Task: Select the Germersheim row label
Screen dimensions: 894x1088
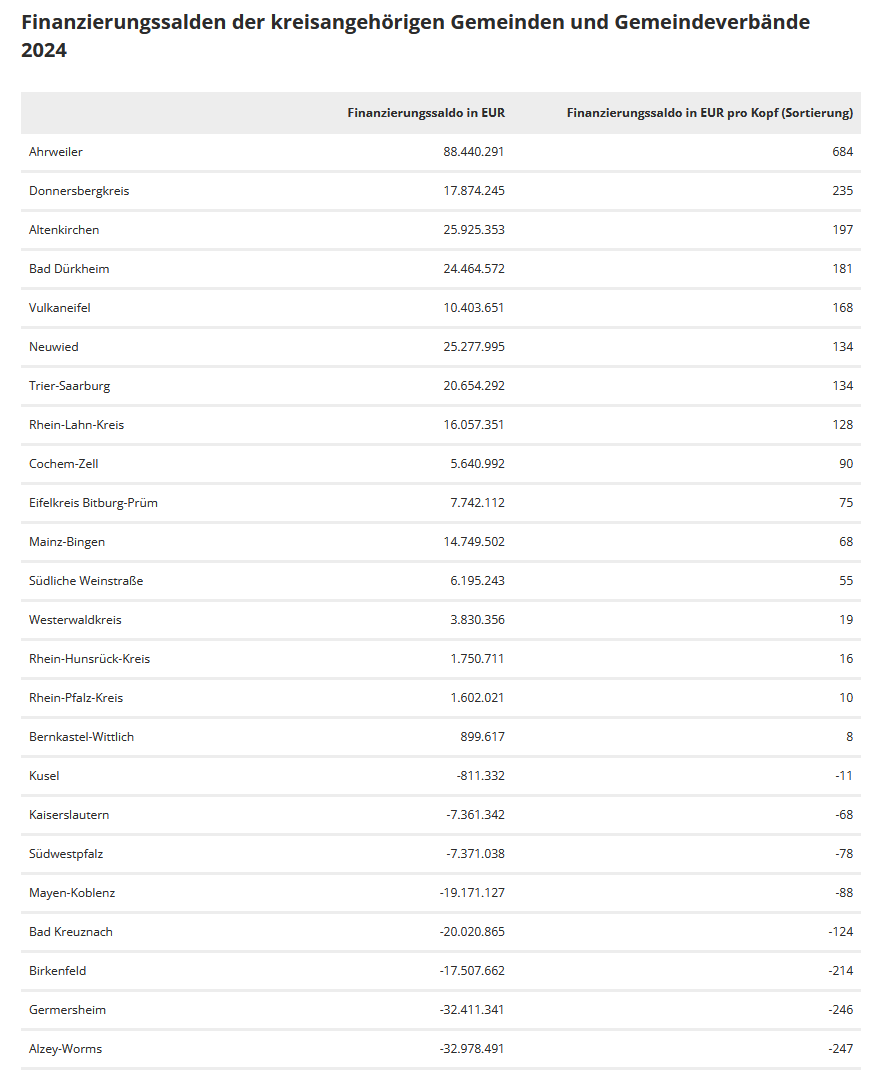Action: [67, 1010]
